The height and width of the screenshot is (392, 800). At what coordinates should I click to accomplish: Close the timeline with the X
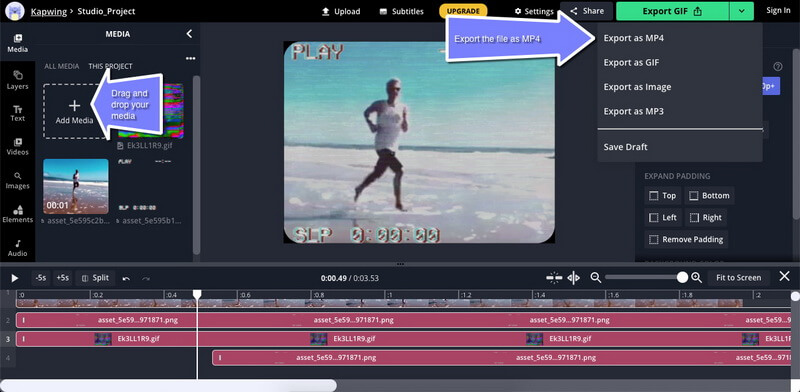[785, 277]
